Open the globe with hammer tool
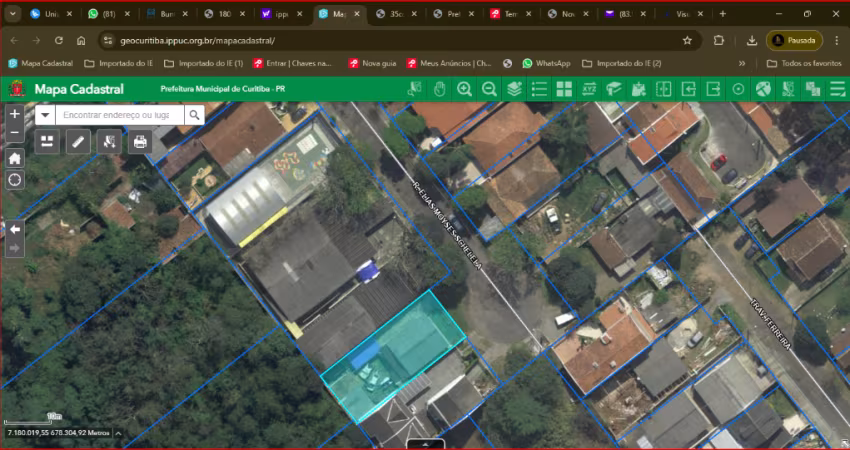 [763, 89]
